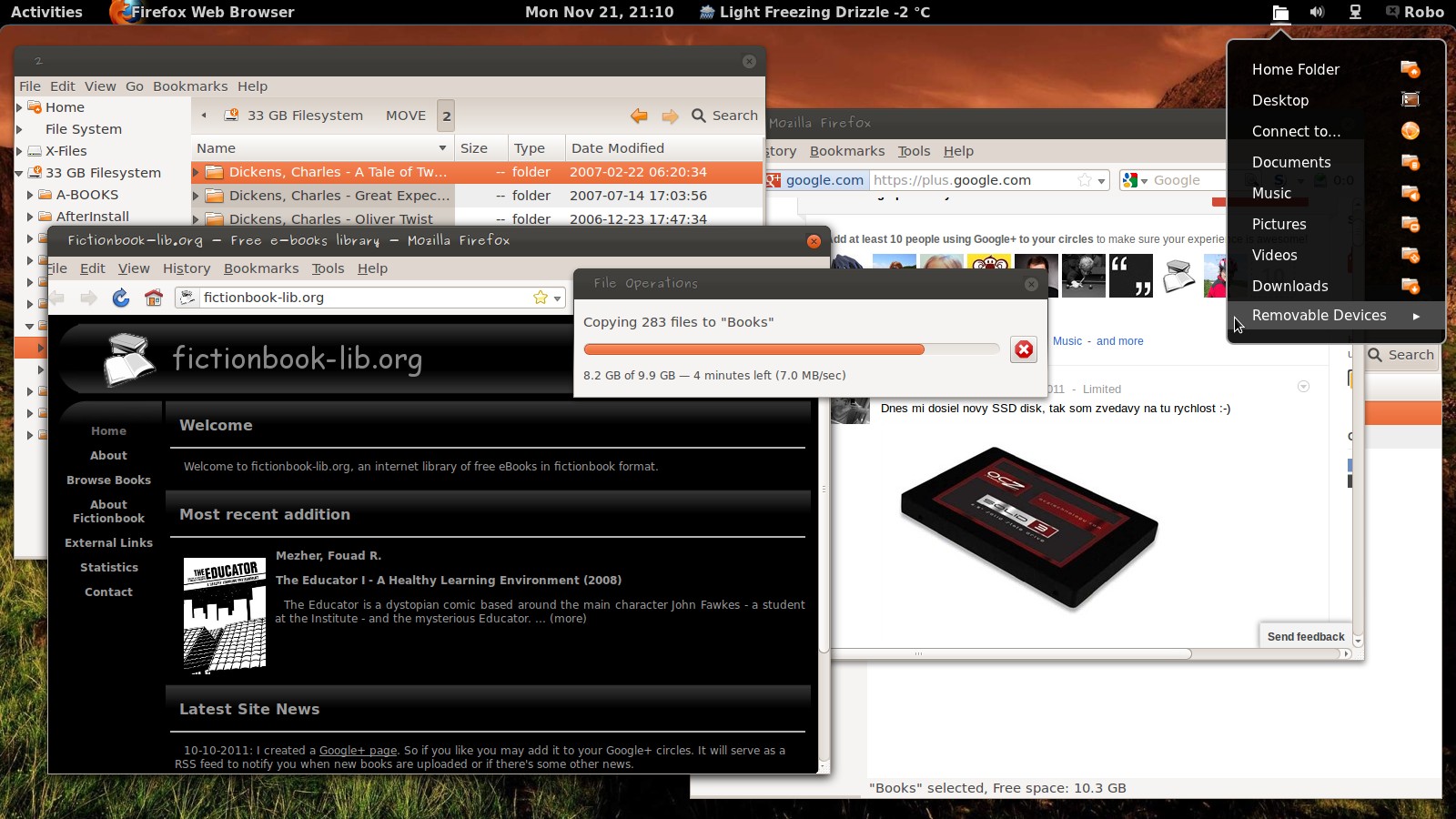Follow the Google+ page link in site news

click(x=358, y=751)
